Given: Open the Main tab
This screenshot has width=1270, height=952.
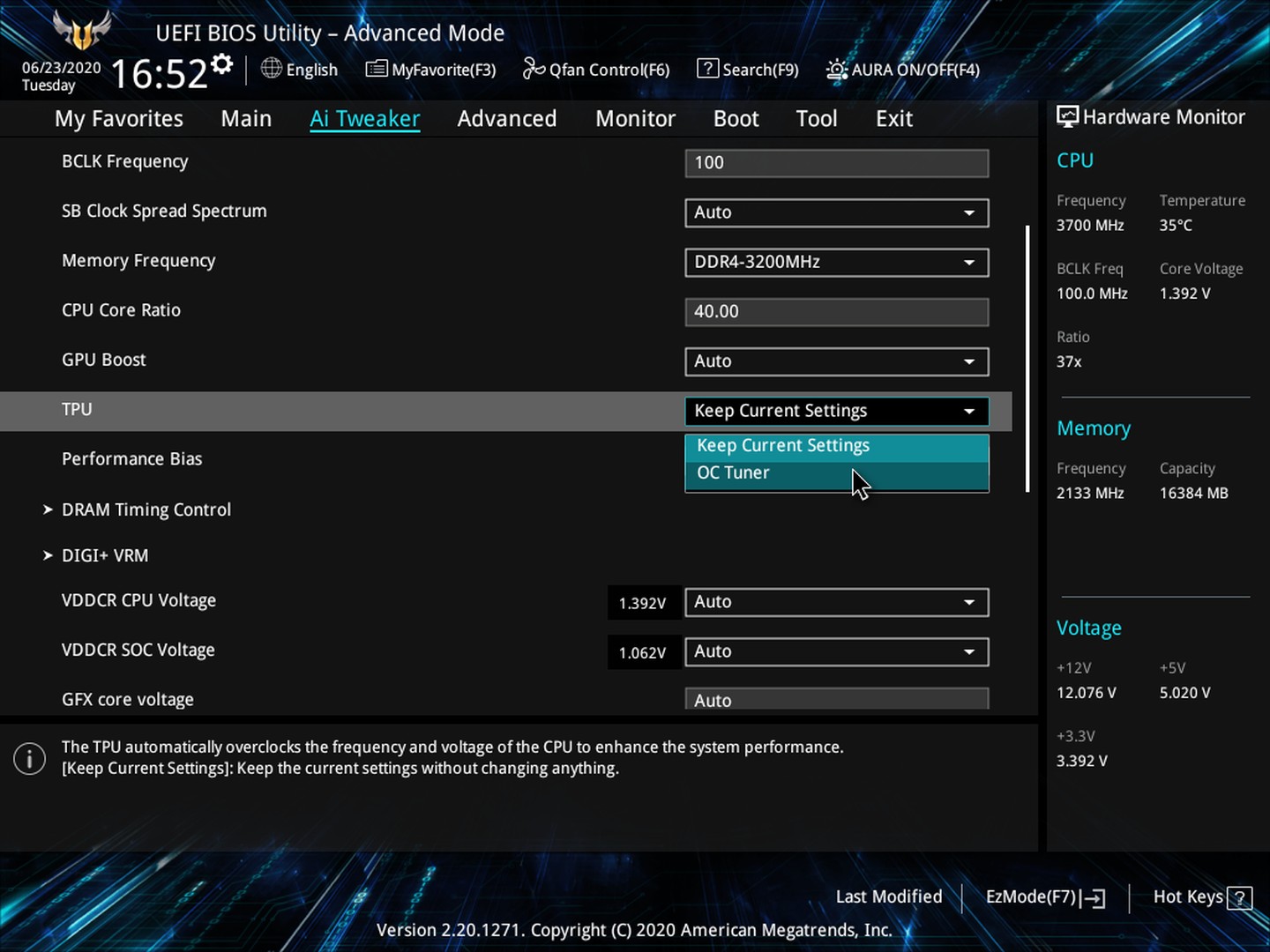Looking at the screenshot, I should [x=246, y=119].
